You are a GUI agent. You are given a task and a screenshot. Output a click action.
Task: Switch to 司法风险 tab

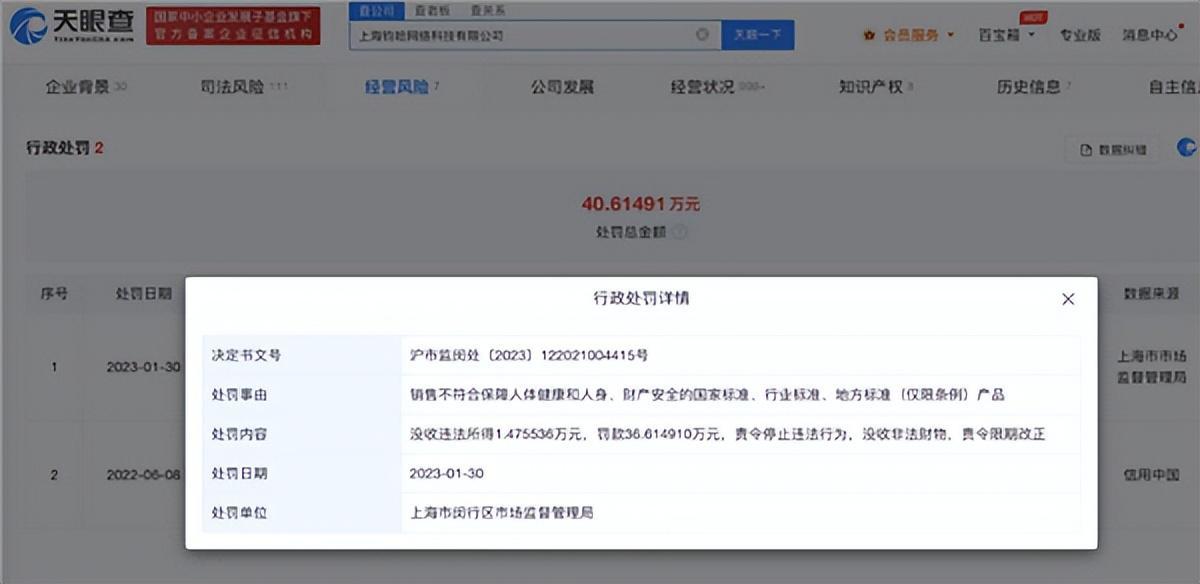click(x=243, y=87)
